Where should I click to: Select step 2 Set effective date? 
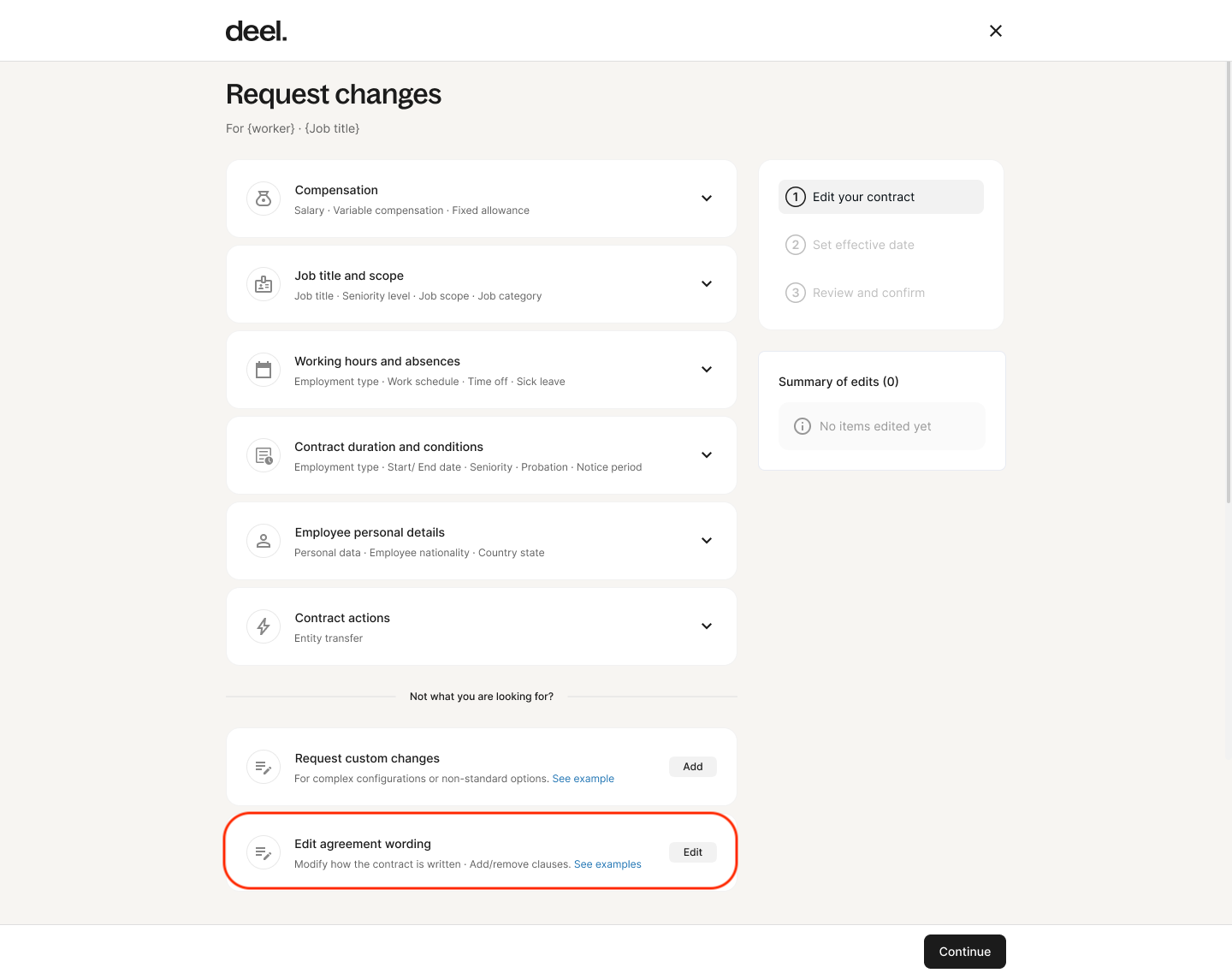(x=863, y=244)
